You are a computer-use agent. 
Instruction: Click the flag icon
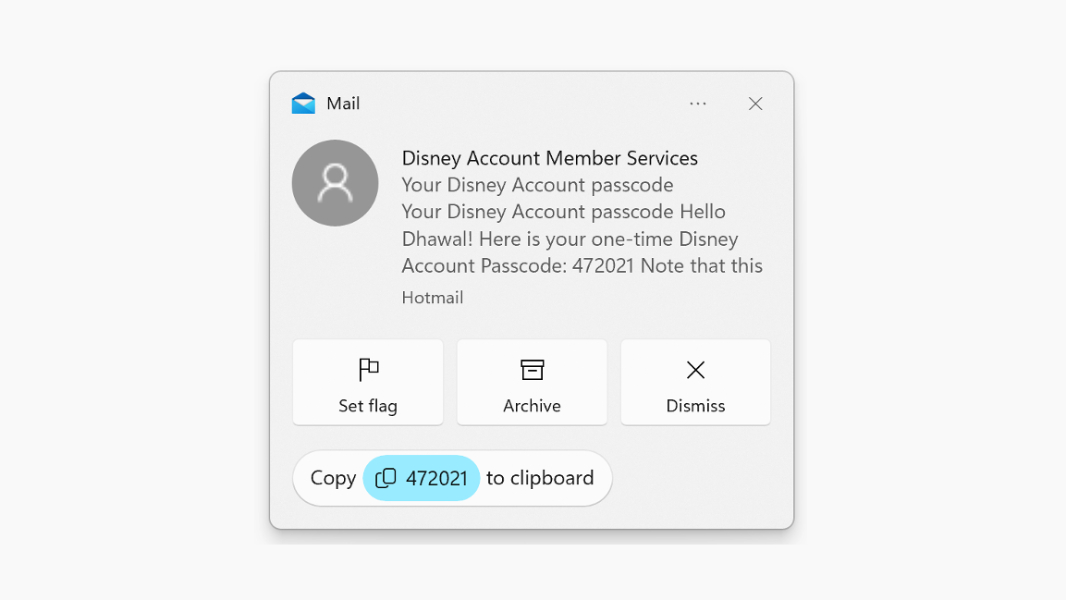pos(368,370)
